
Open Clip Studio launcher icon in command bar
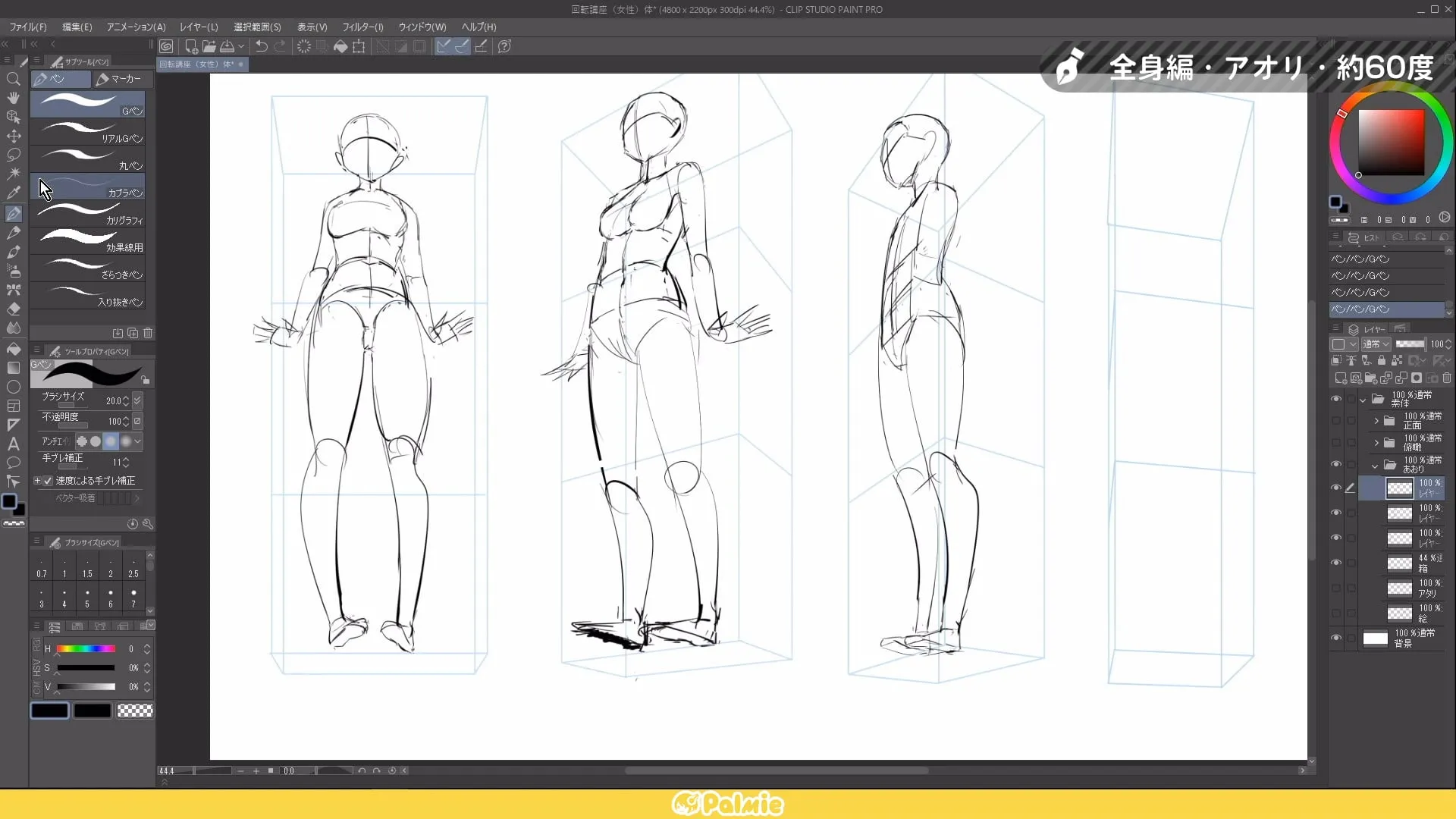(x=166, y=46)
